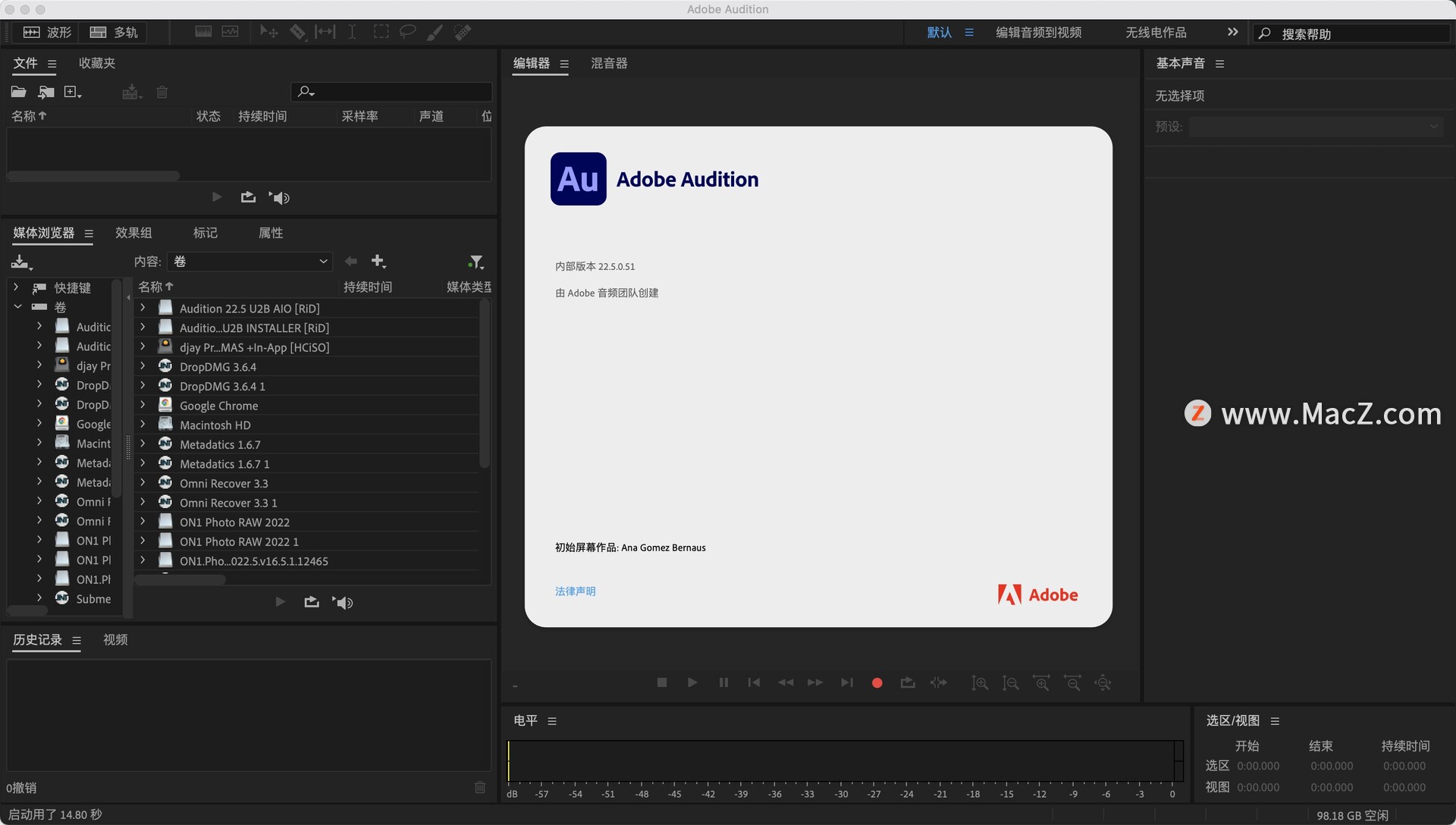1456x825 pixels.
Task: Expand the 快捷键 tree node
Action: [x=16, y=287]
